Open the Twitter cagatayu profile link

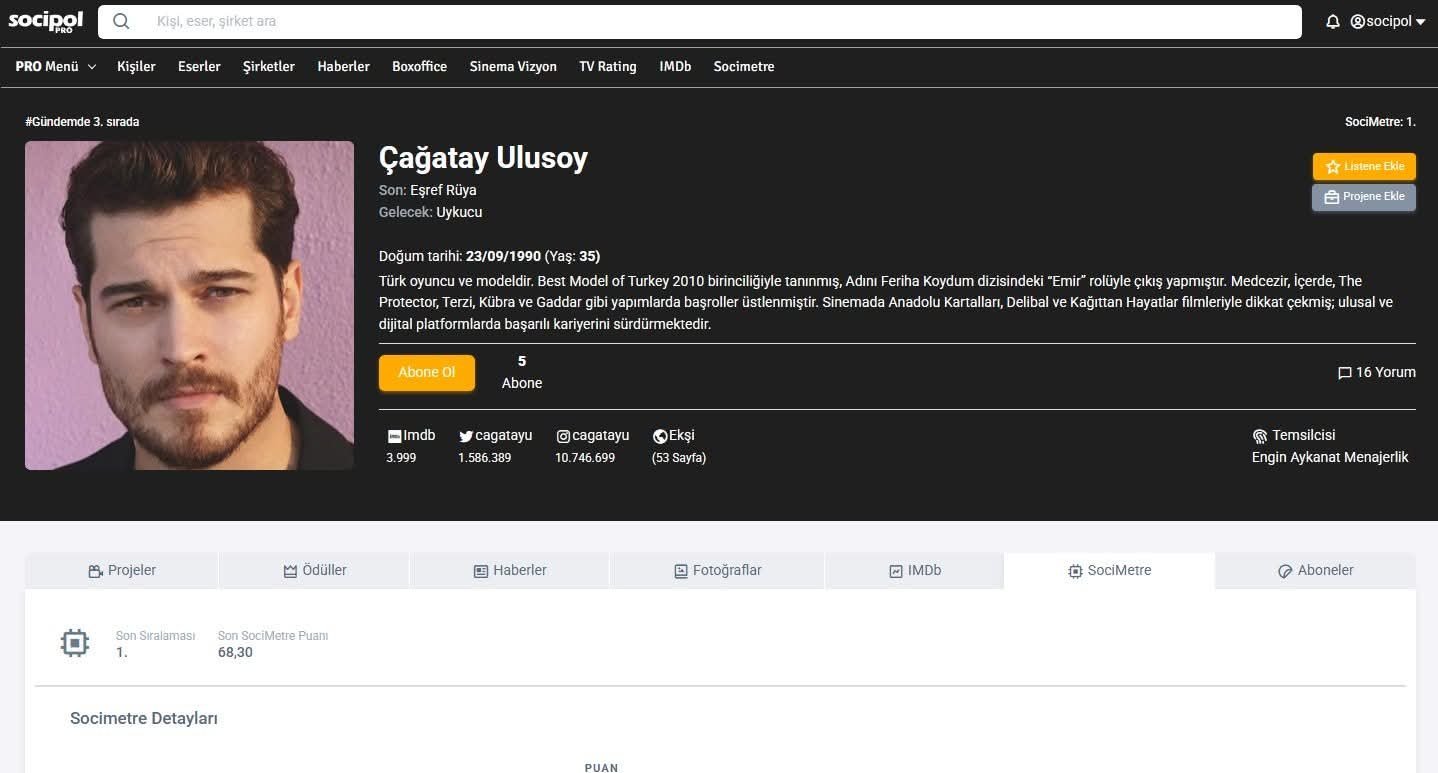pyautogui.click(x=466, y=436)
